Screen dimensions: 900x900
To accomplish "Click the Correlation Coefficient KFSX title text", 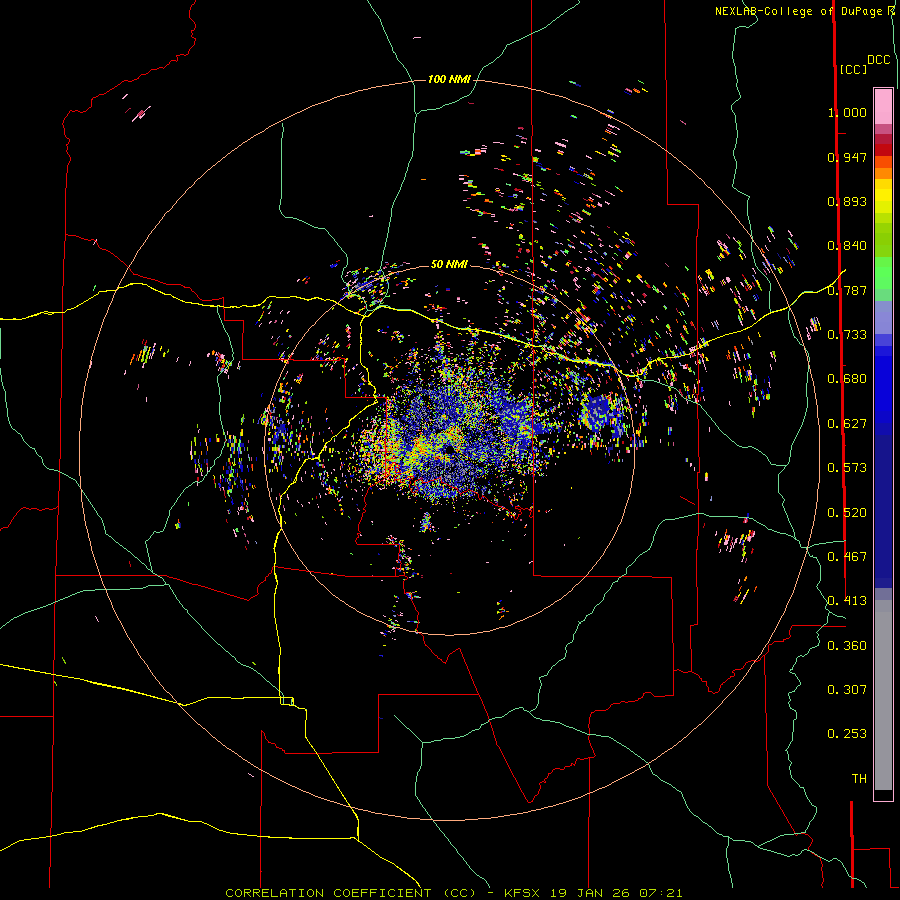I will [382, 893].
